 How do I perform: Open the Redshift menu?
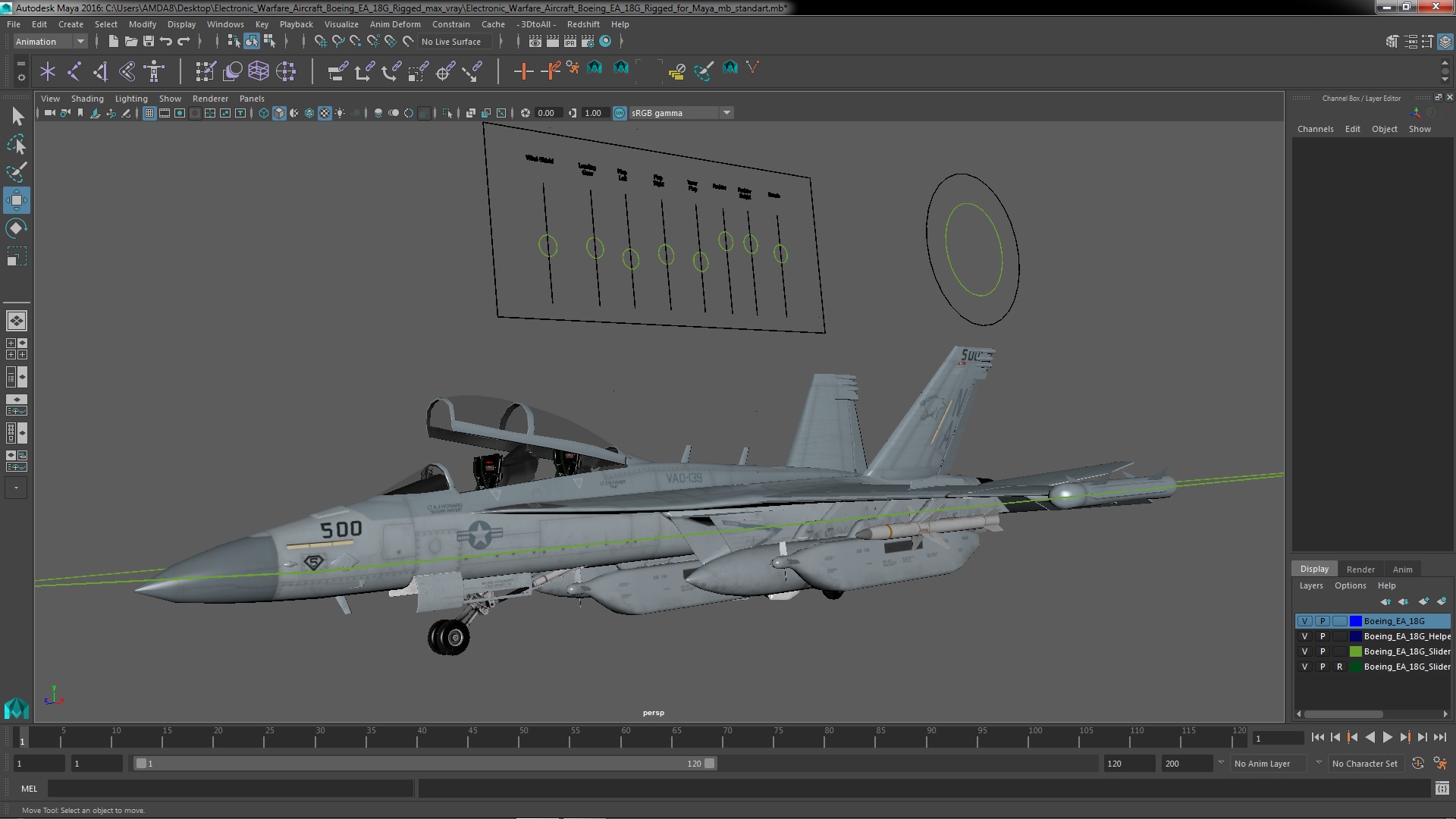[583, 24]
